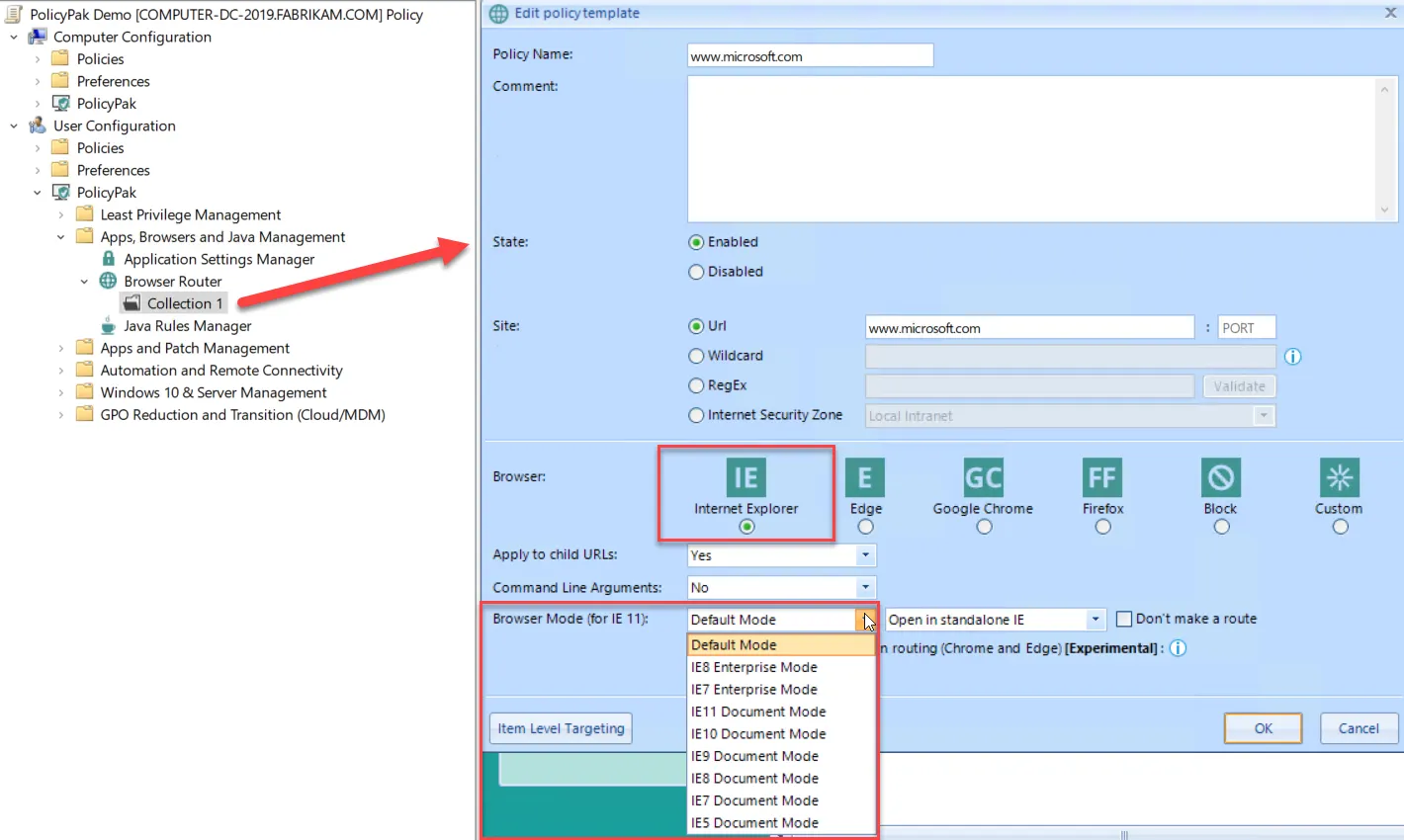This screenshot has height=840, width=1404.
Task: Open the wildcard info icon
Action: [x=1292, y=357]
